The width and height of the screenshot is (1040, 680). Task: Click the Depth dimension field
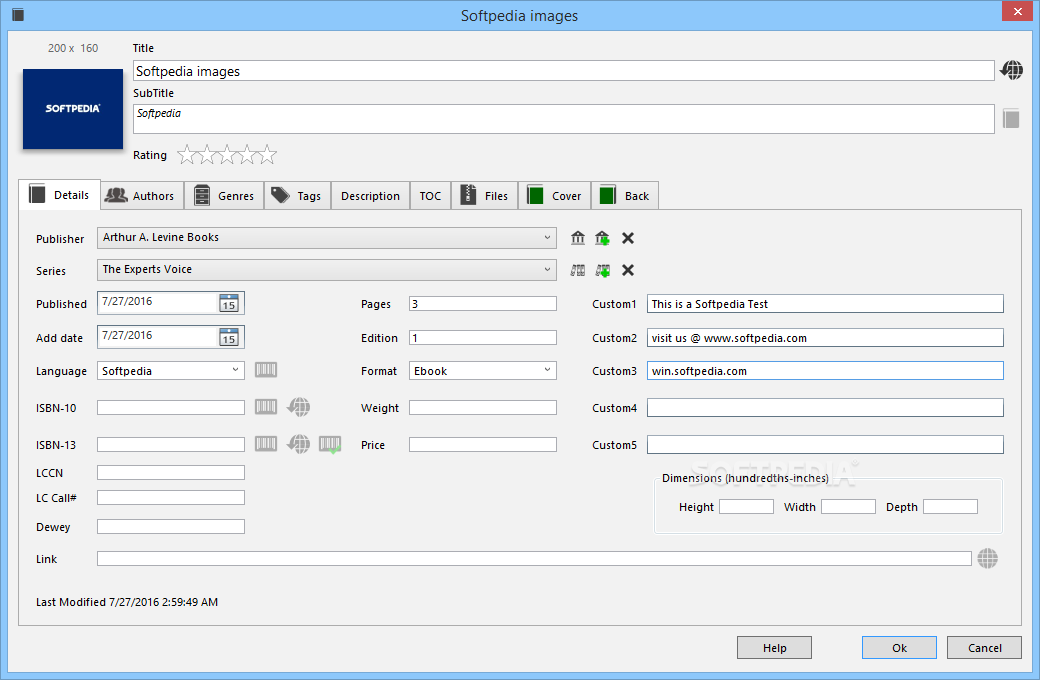tap(950, 507)
